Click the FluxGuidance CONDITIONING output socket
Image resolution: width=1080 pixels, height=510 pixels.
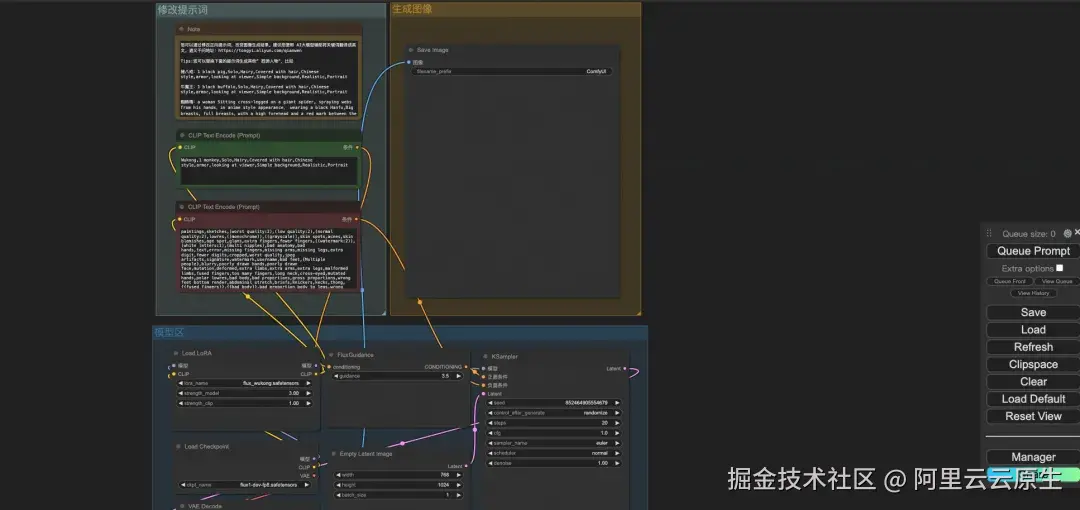(466, 367)
